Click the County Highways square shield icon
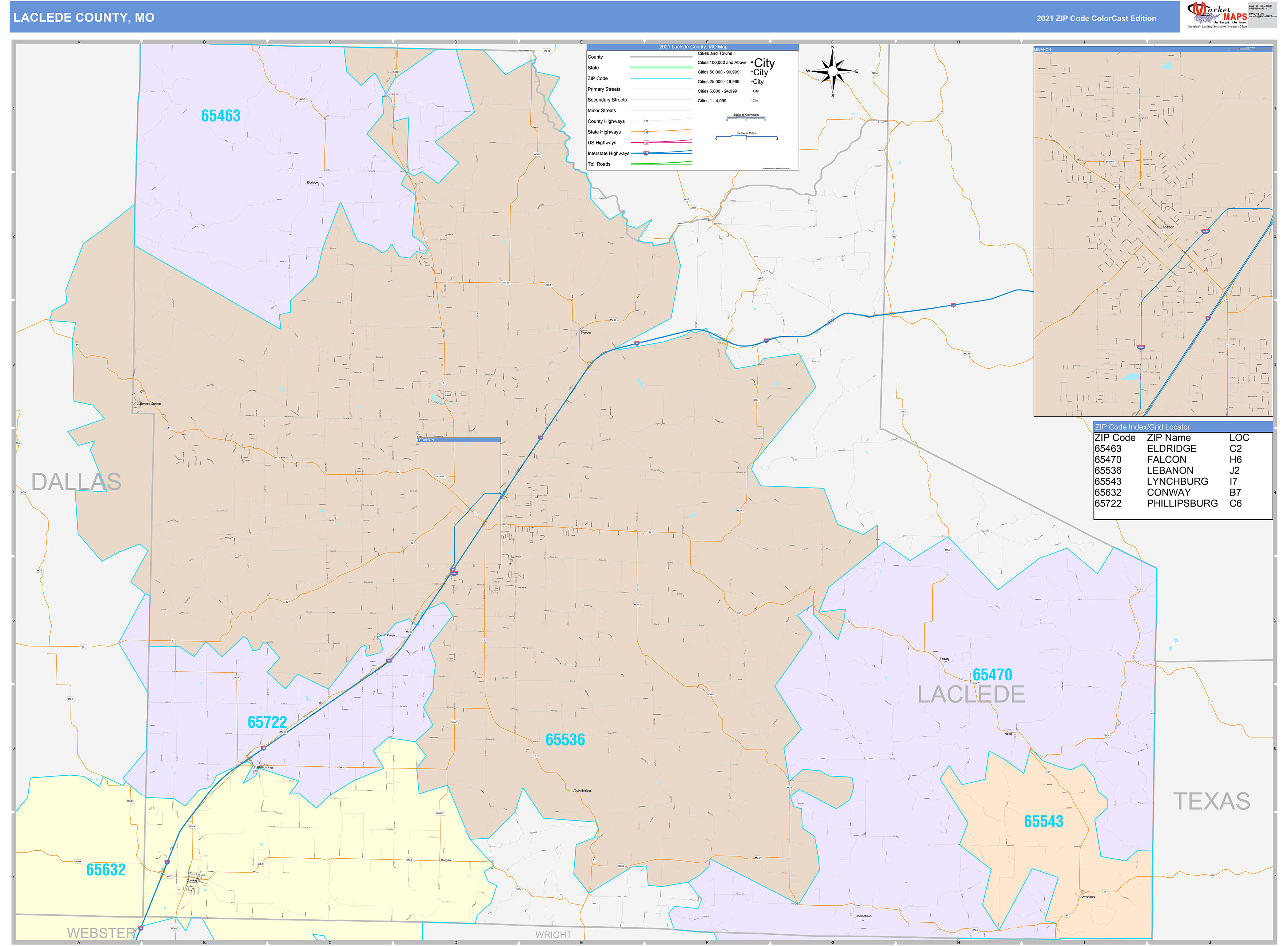Screen dimensions: 1288x946 pos(646,122)
